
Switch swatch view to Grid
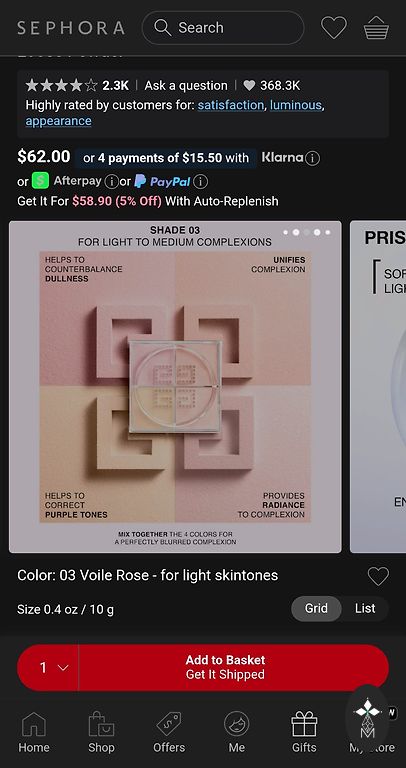316,609
